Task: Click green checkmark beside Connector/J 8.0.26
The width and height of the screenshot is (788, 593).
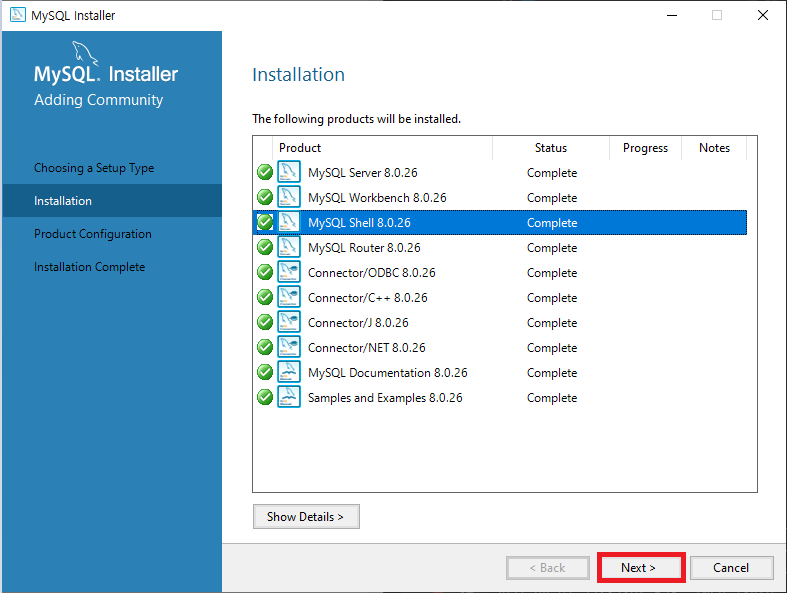Action: (265, 322)
